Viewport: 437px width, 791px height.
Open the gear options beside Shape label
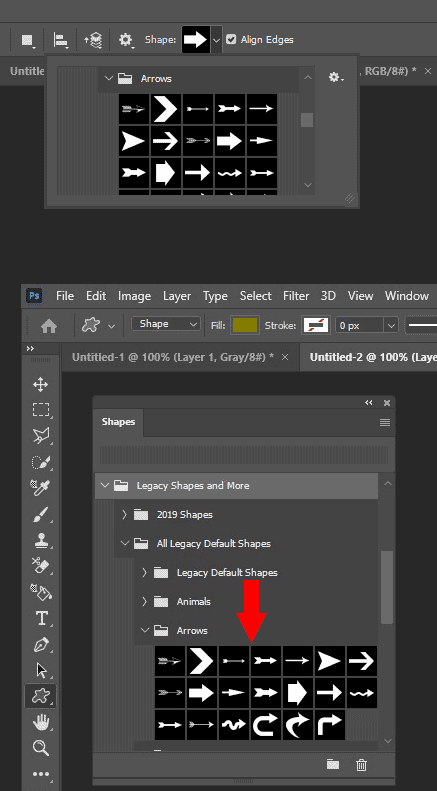(x=126, y=40)
